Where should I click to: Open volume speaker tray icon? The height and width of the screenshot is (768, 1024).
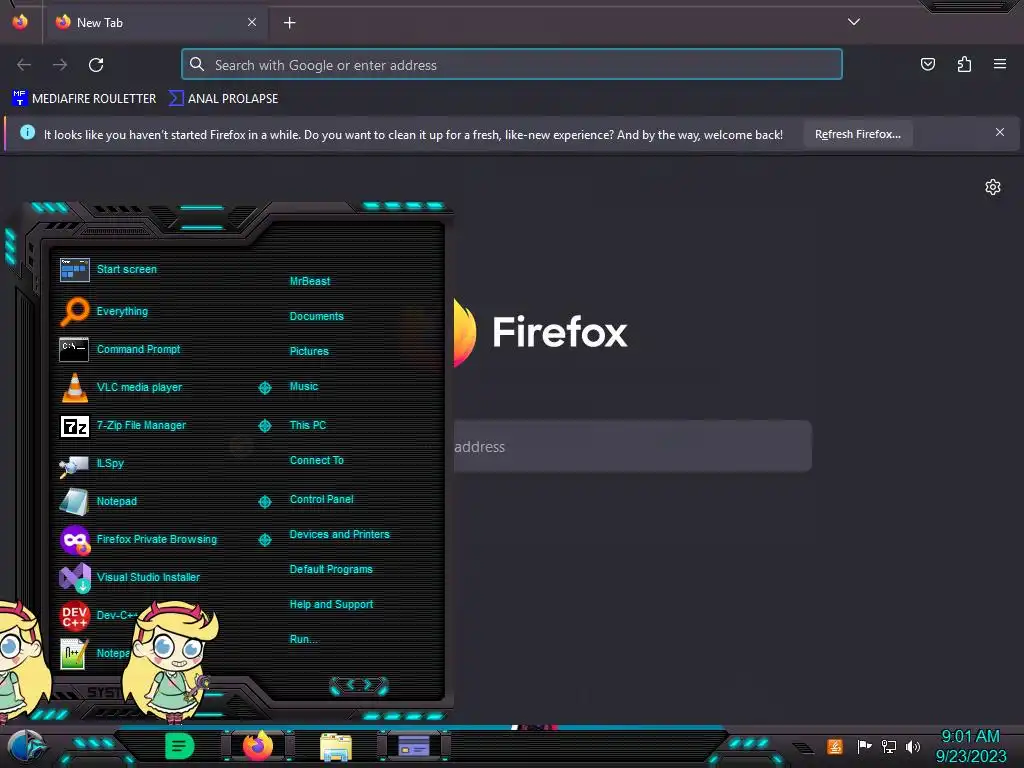(913, 746)
